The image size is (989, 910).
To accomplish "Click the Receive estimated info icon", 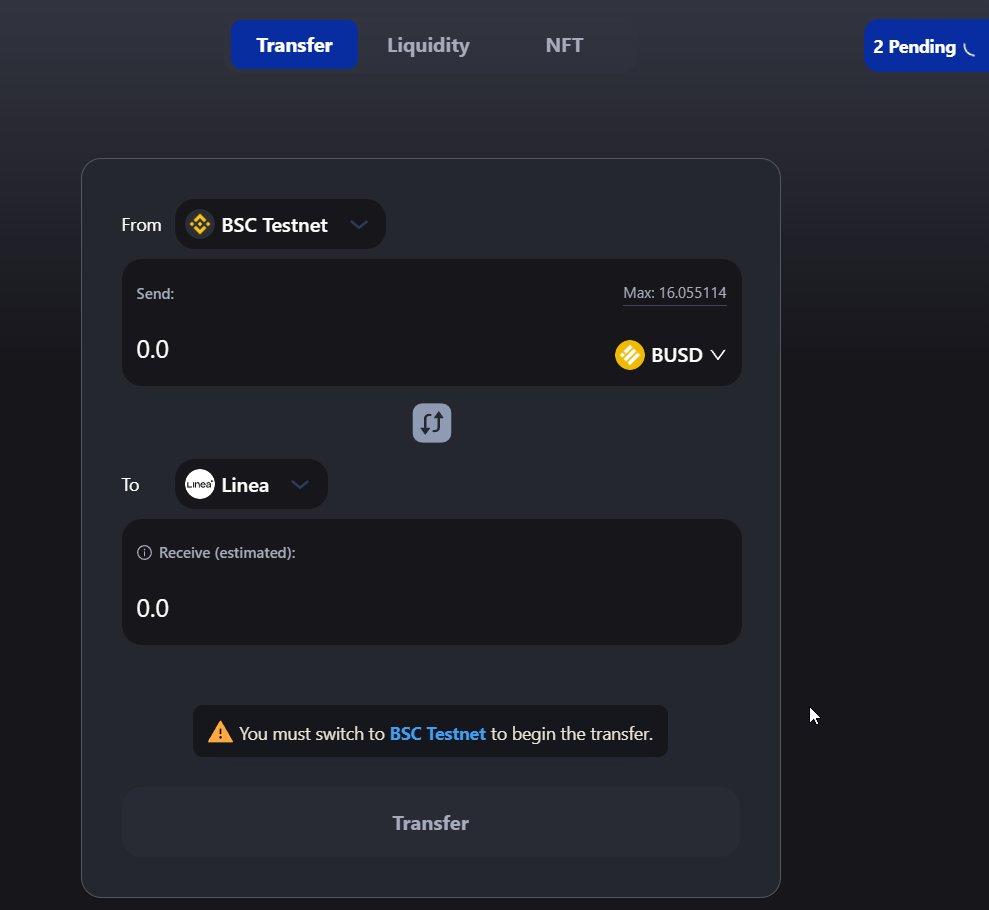I will click(x=144, y=552).
